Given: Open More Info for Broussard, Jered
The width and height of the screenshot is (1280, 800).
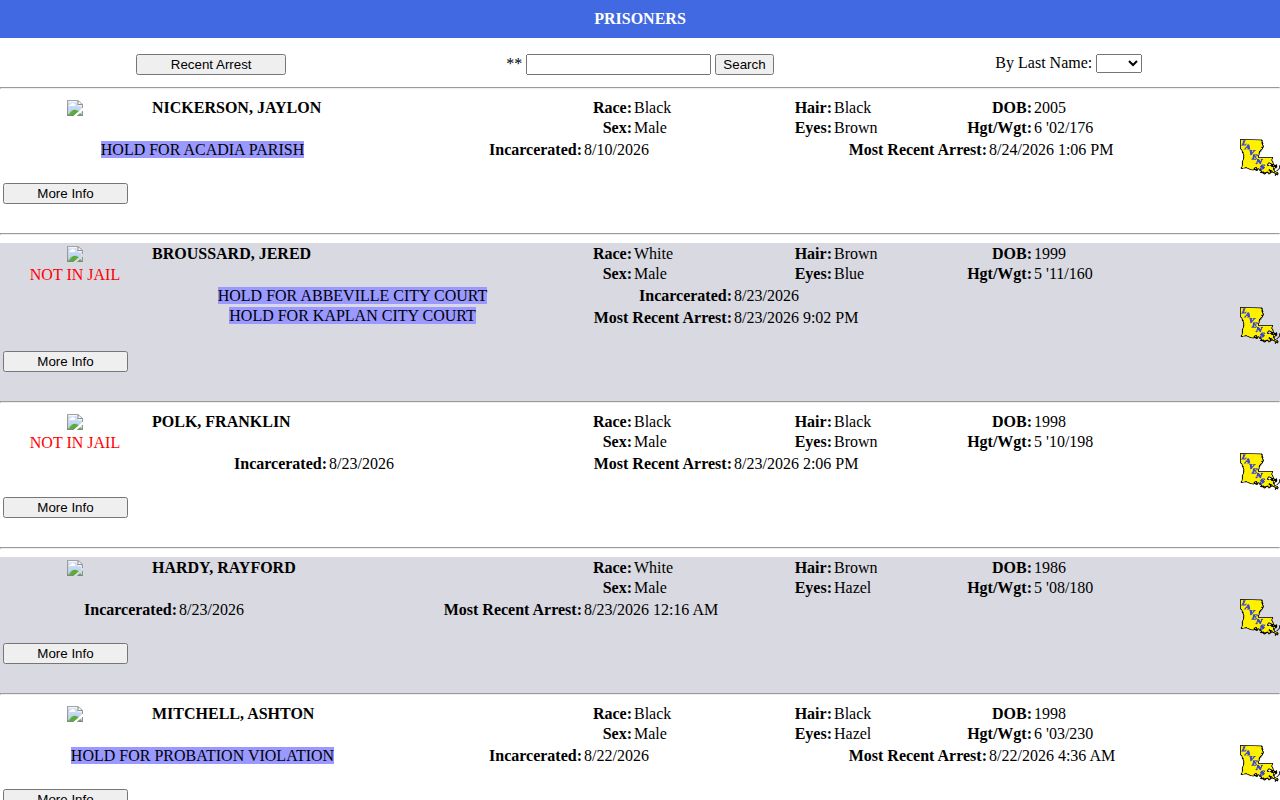Looking at the screenshot, I should pos(65,361).
